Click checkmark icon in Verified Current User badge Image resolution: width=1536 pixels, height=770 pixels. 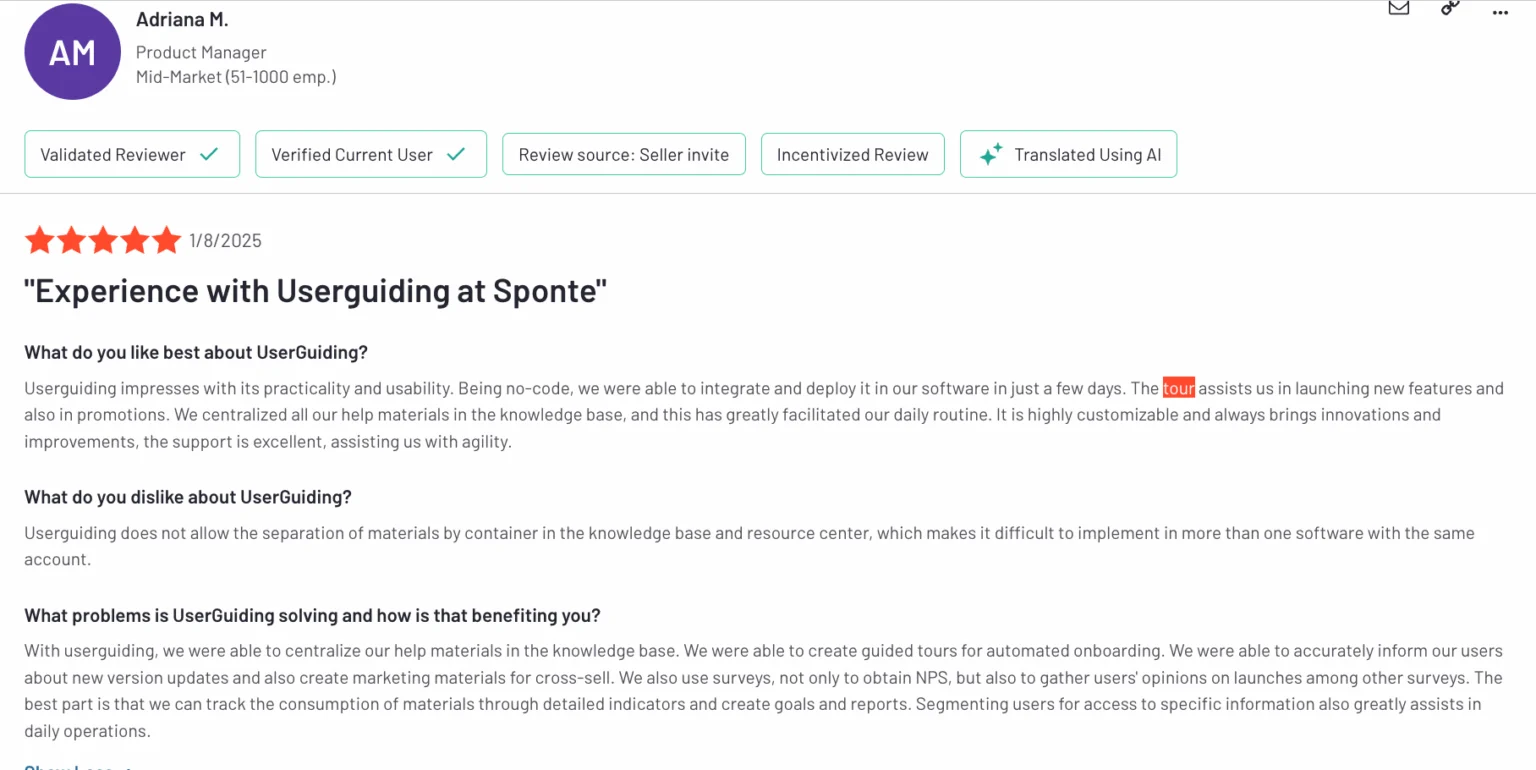tap(456, 154)
